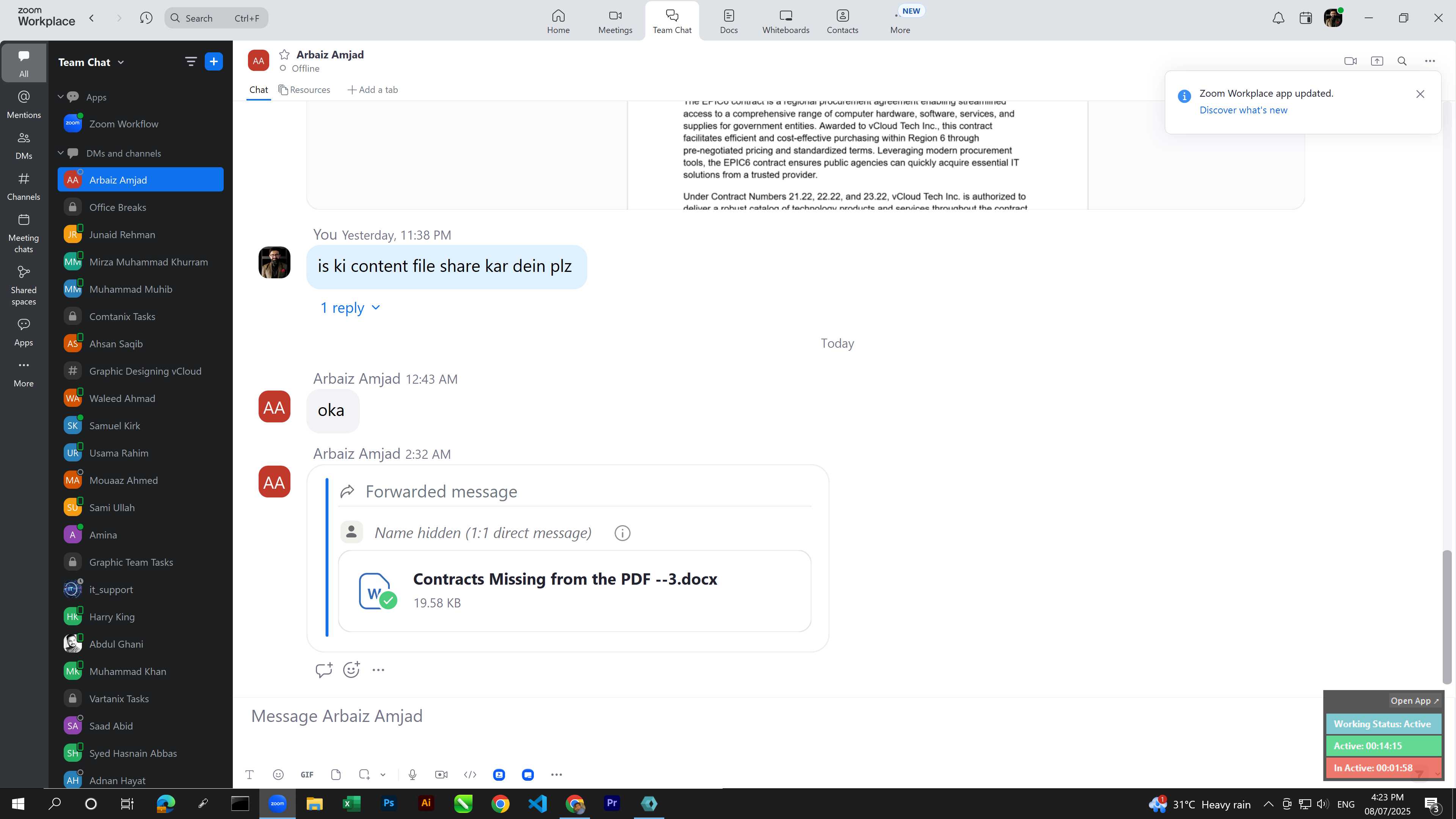1456x819 pixels.
Task: Click the chat vertical scrollbar thumb
Action: (1447, 617)
